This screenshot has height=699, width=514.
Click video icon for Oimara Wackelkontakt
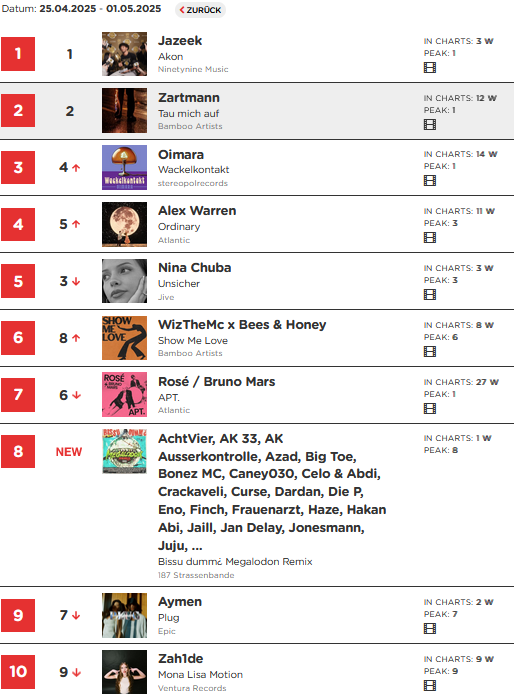pyautogui.click(x=430, y=181)
